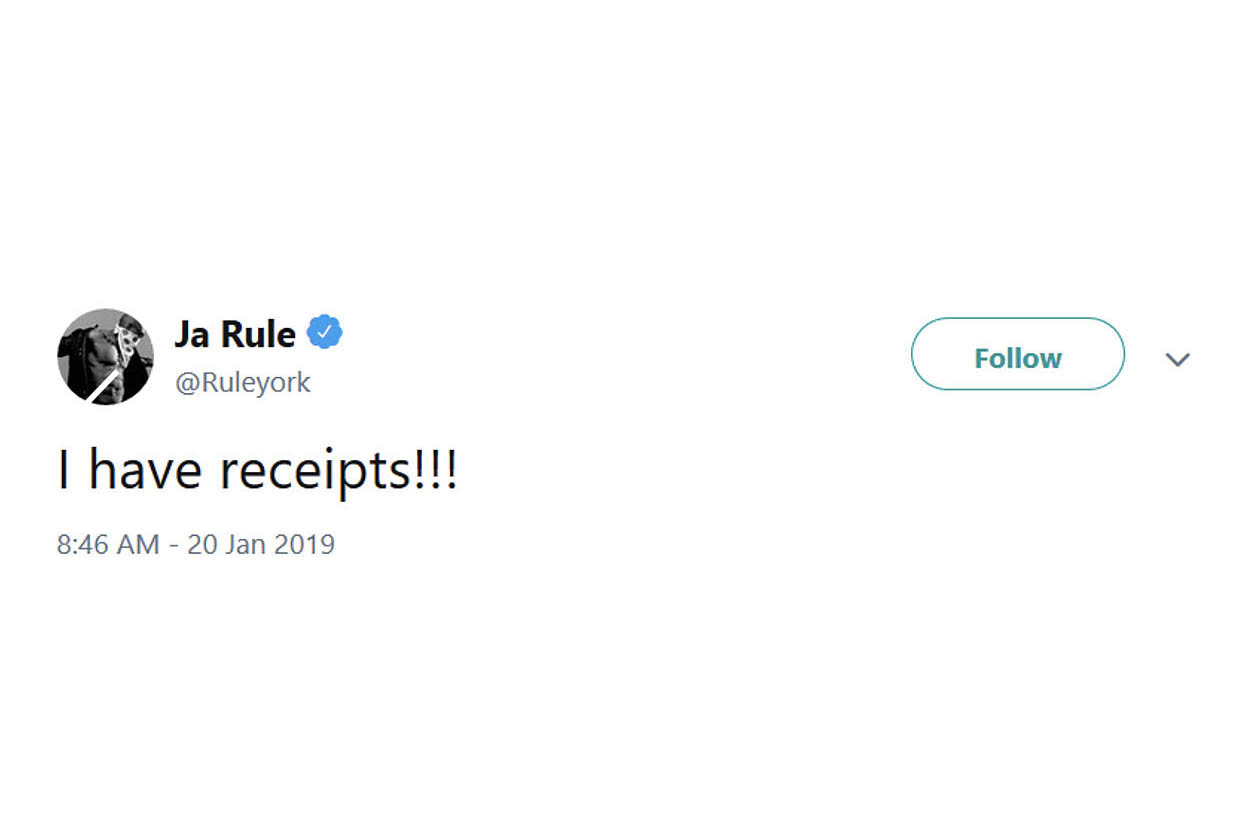Open the tweet timestamp permalink
This screenshot has height=821, width=1242.
click(196, 545)
